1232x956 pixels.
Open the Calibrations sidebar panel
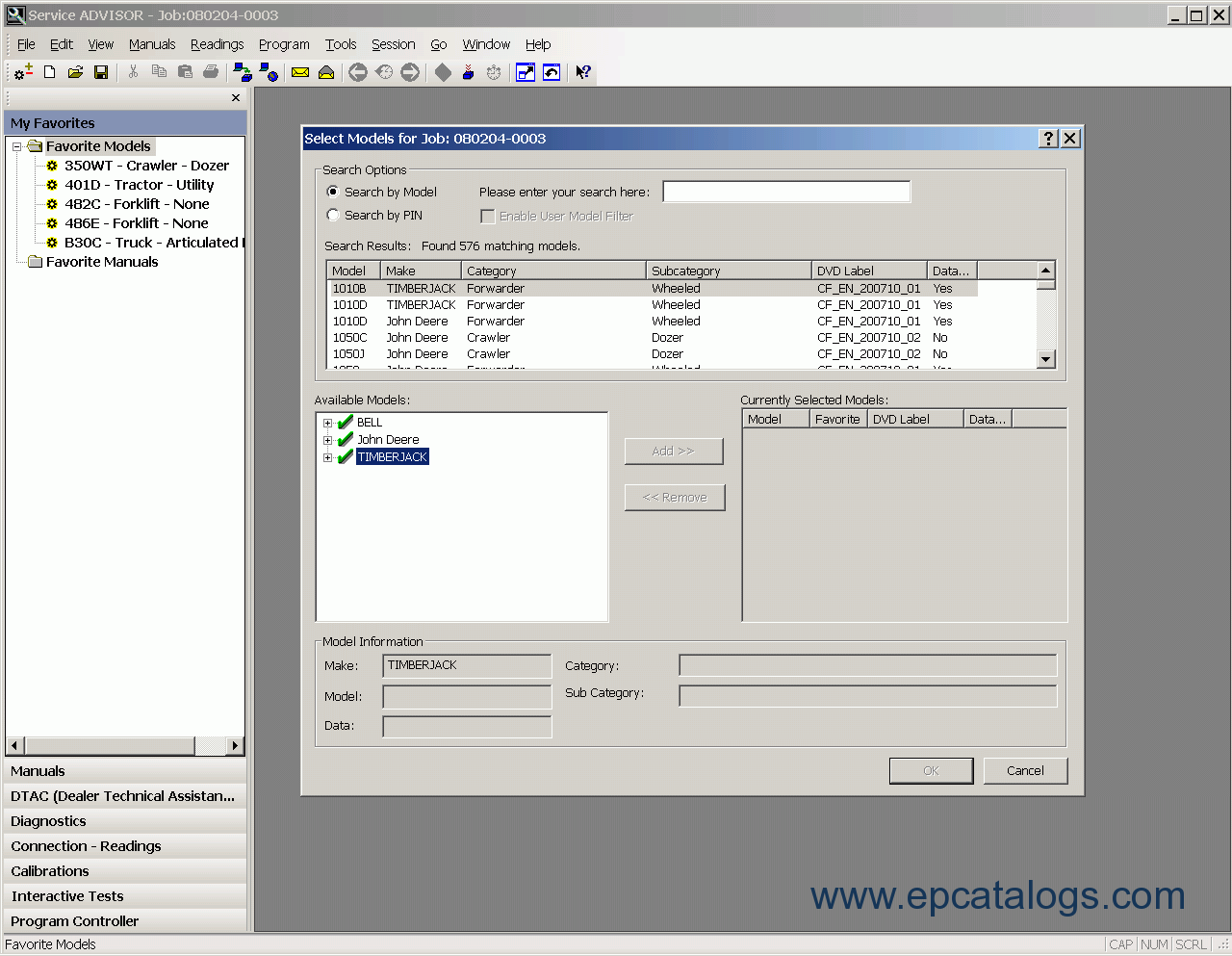(125, 871)
